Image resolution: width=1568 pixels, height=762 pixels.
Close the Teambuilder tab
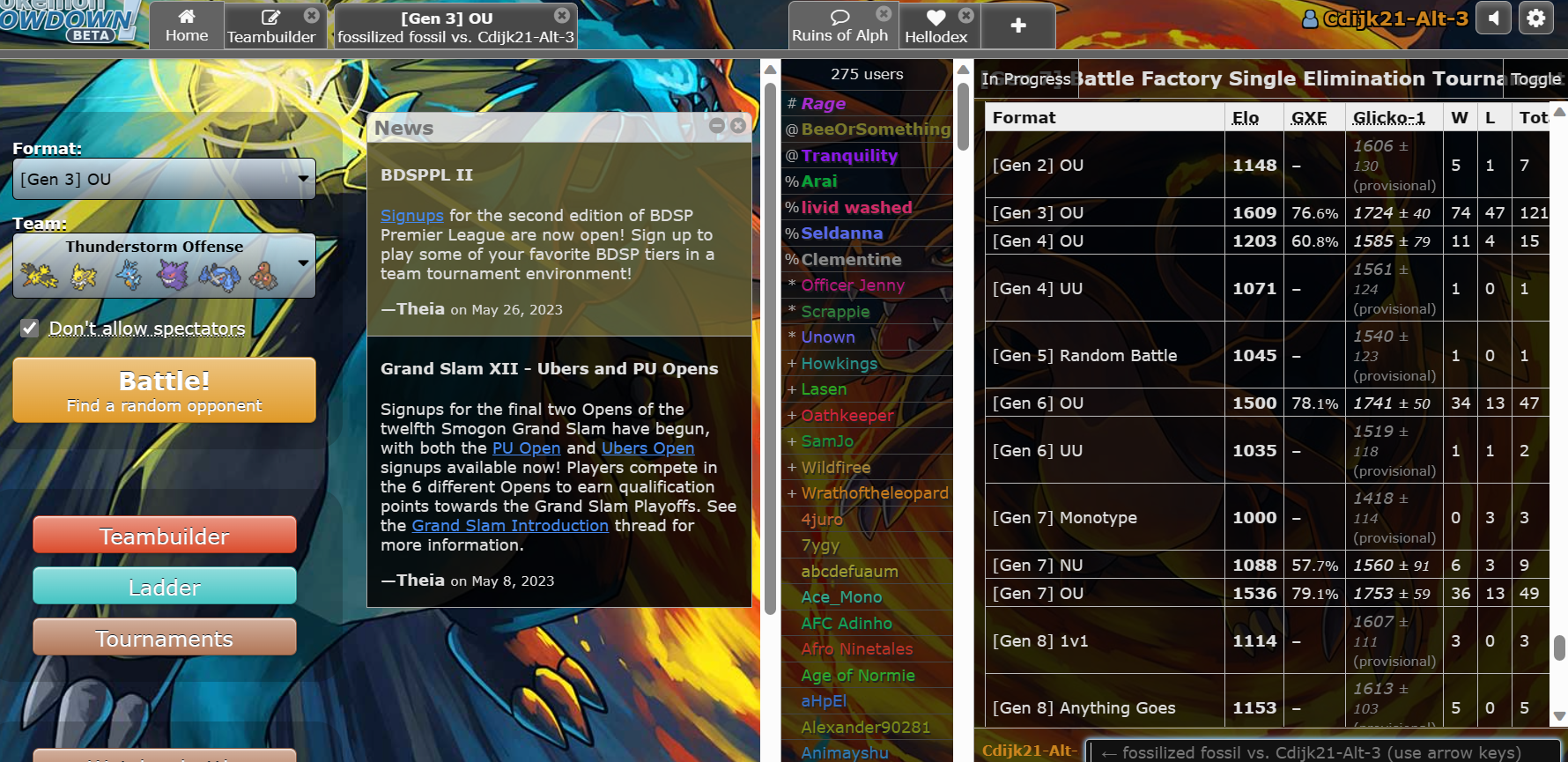(312, 15)
